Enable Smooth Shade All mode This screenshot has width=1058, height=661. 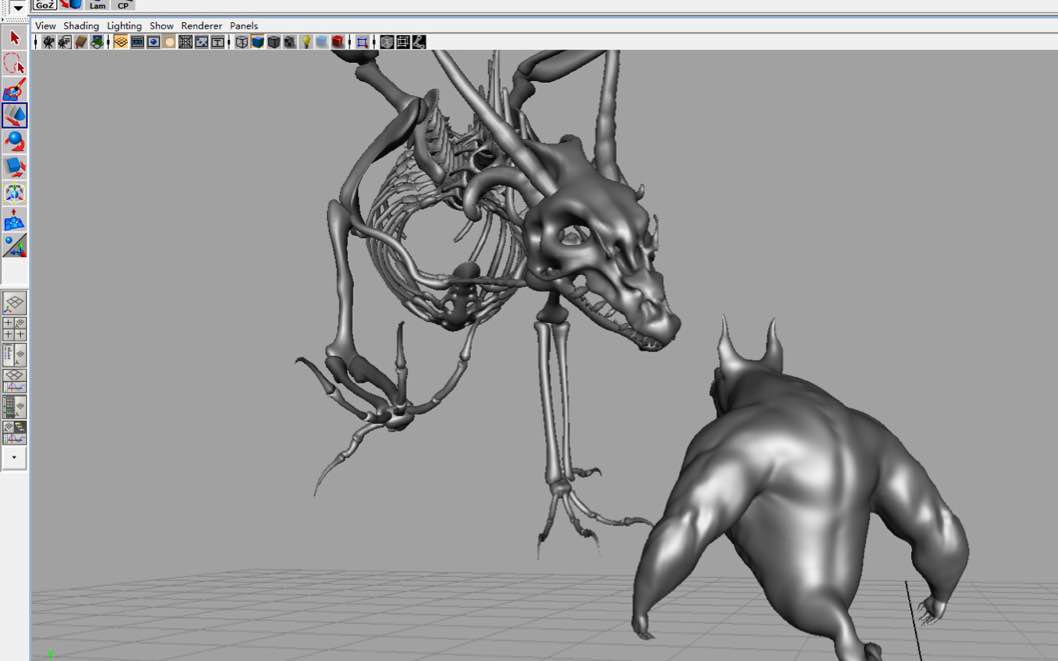coord(258,42)
